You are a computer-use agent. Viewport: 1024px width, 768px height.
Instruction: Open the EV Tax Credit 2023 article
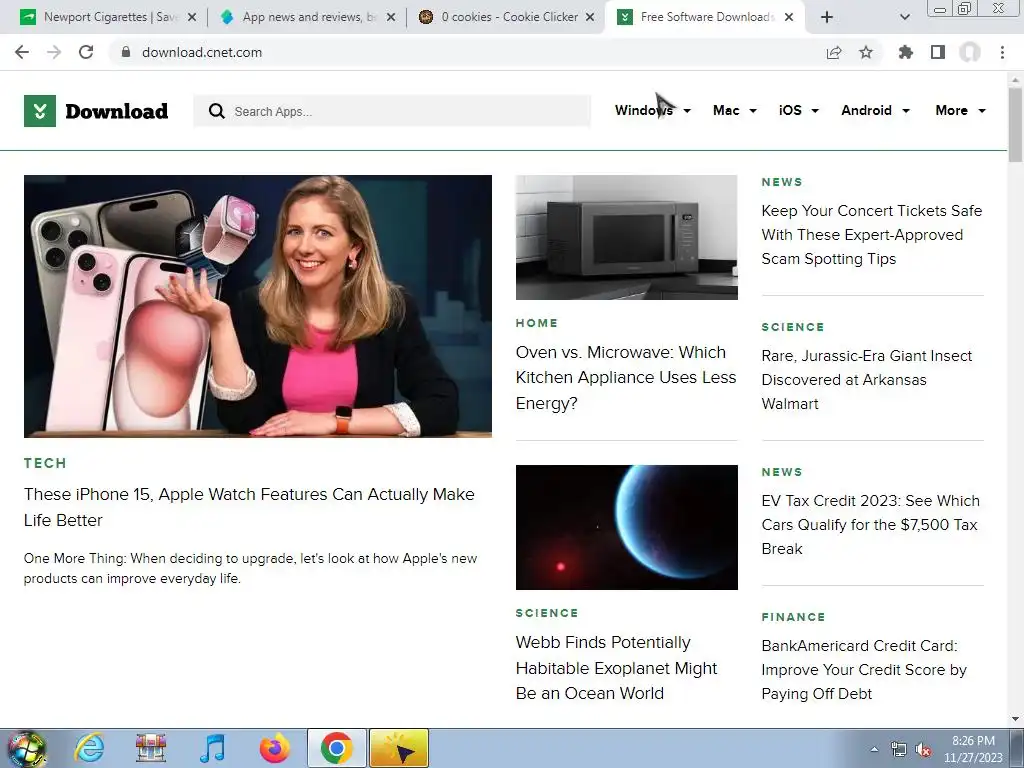click(x=871, y=524)
